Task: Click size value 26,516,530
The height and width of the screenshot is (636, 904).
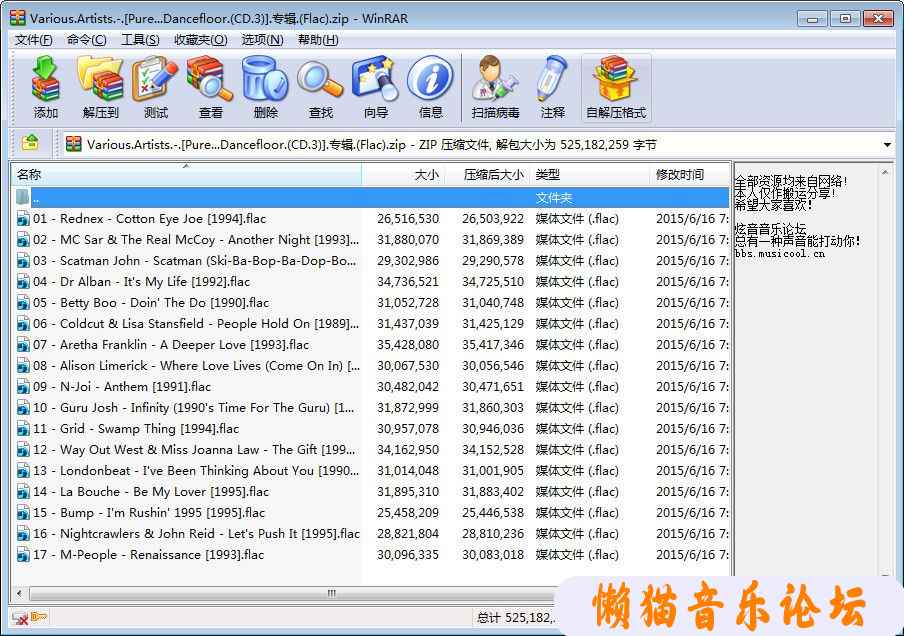Action: [x=408, y=219]
